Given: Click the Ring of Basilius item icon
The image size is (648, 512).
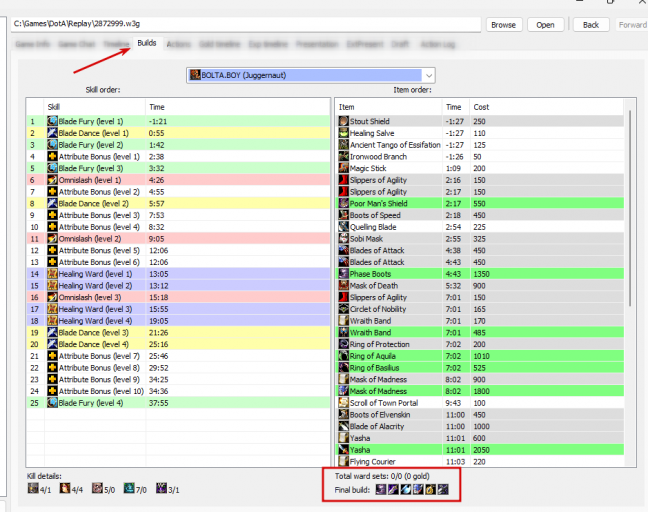Looking at the screenshot, I should tap(343, 368).
